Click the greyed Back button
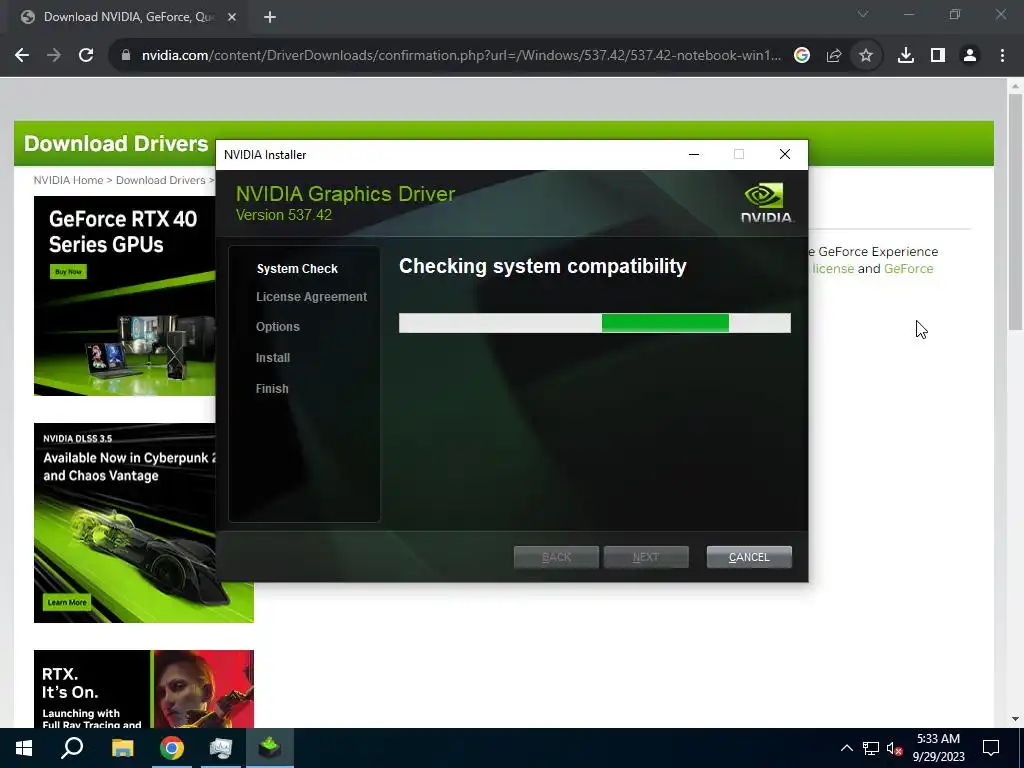The width and height of the screenshot is (1024, 768). click(x=556, y=557)
